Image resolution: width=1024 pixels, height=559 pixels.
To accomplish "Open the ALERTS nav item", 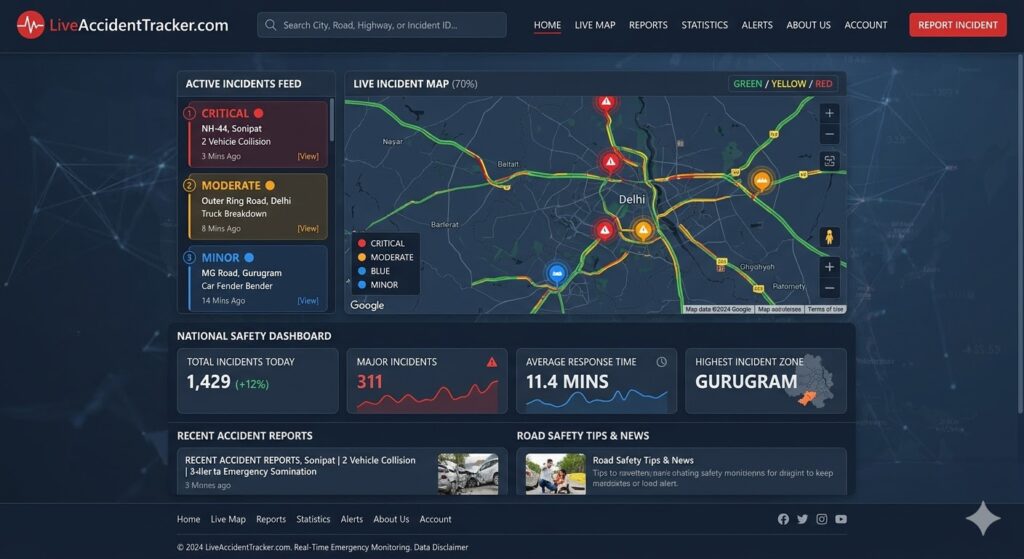I will click(x=757, y=25).
